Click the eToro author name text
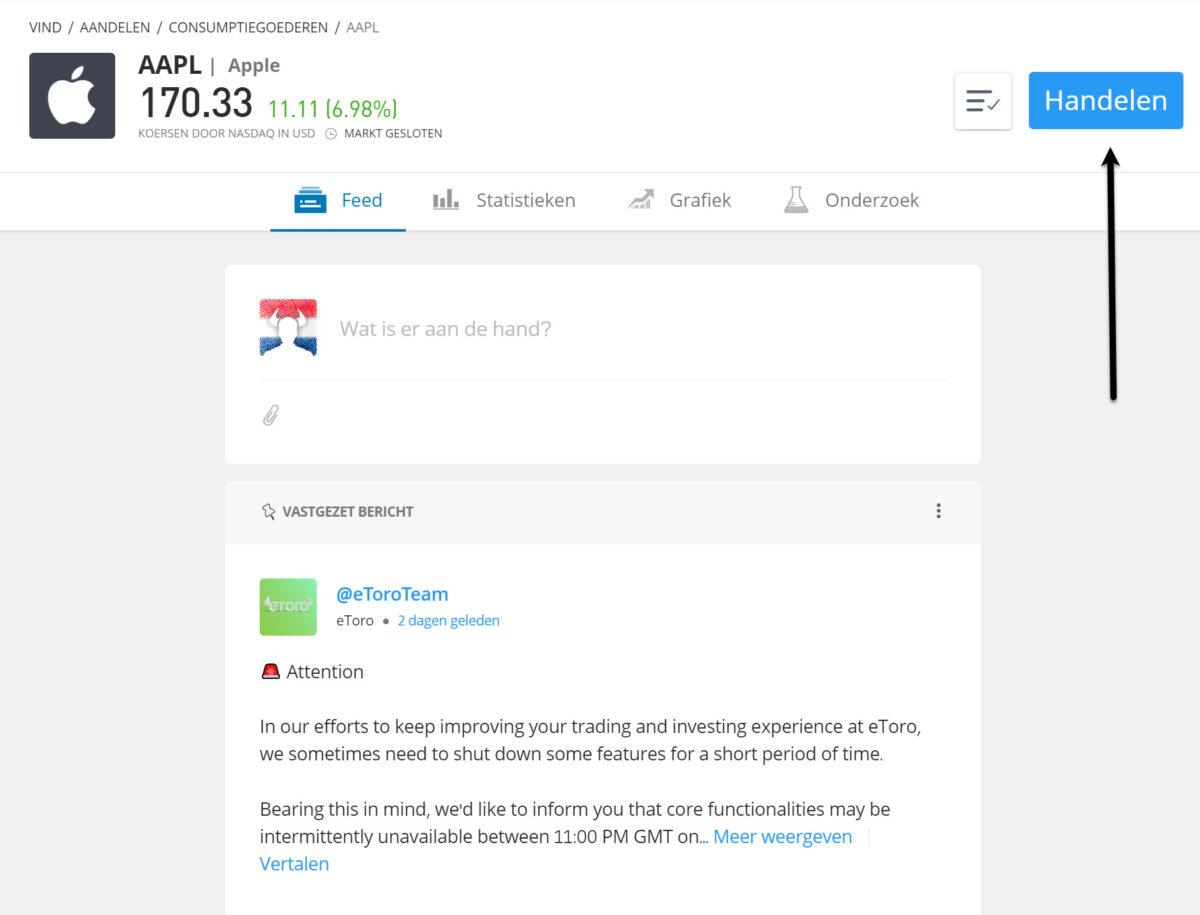The height and width of the screenshot is (915, 1200). click(x=355, y=621)
